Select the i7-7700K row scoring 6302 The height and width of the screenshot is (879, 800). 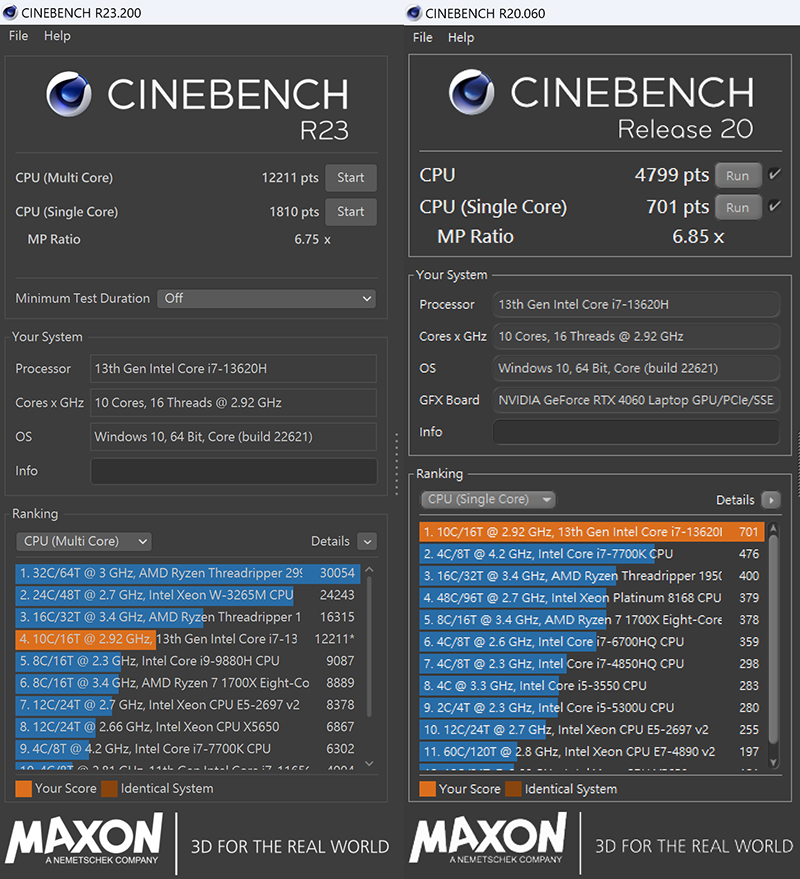click(188, 749)
